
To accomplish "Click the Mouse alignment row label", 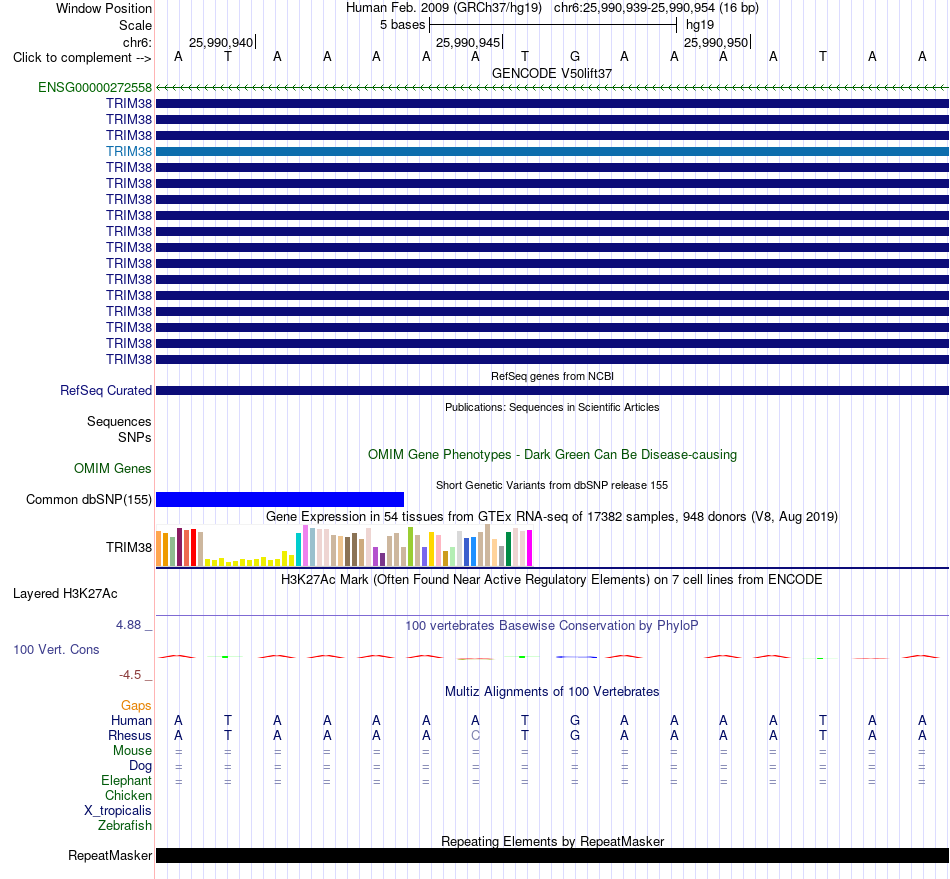I will click(132, 751).
